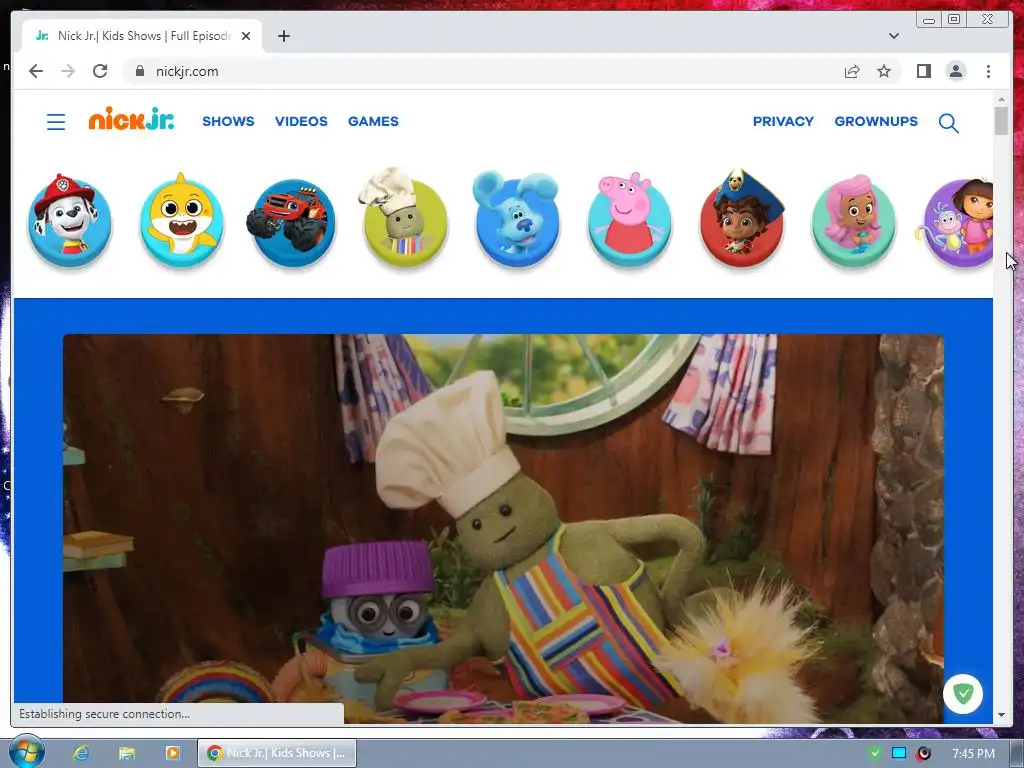Focus the nickjr.com address bar
Viewport: 1024px width, 768px height.
pos(483,71)
